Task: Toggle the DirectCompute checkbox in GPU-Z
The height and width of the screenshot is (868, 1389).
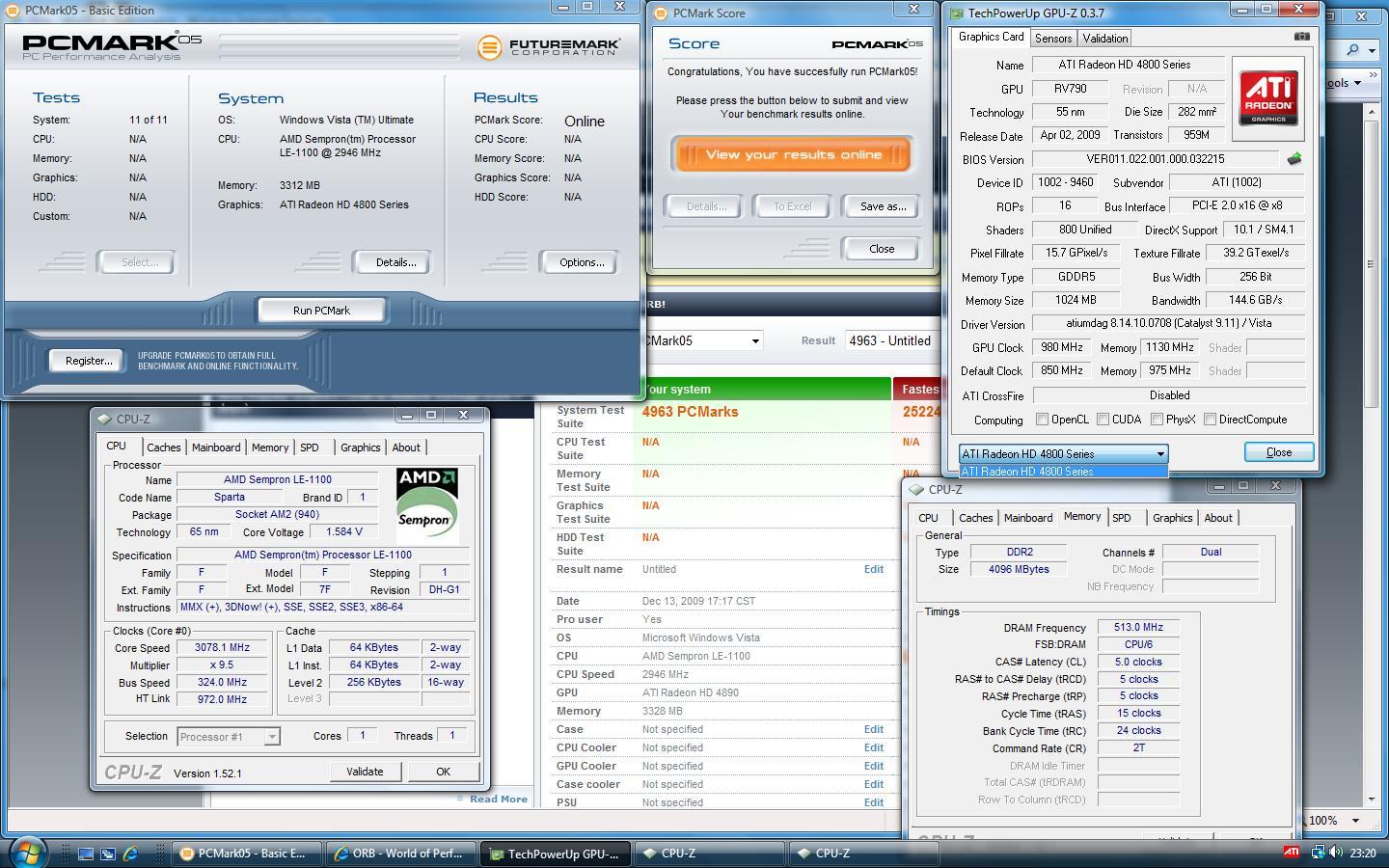Action: [1210, 420]
